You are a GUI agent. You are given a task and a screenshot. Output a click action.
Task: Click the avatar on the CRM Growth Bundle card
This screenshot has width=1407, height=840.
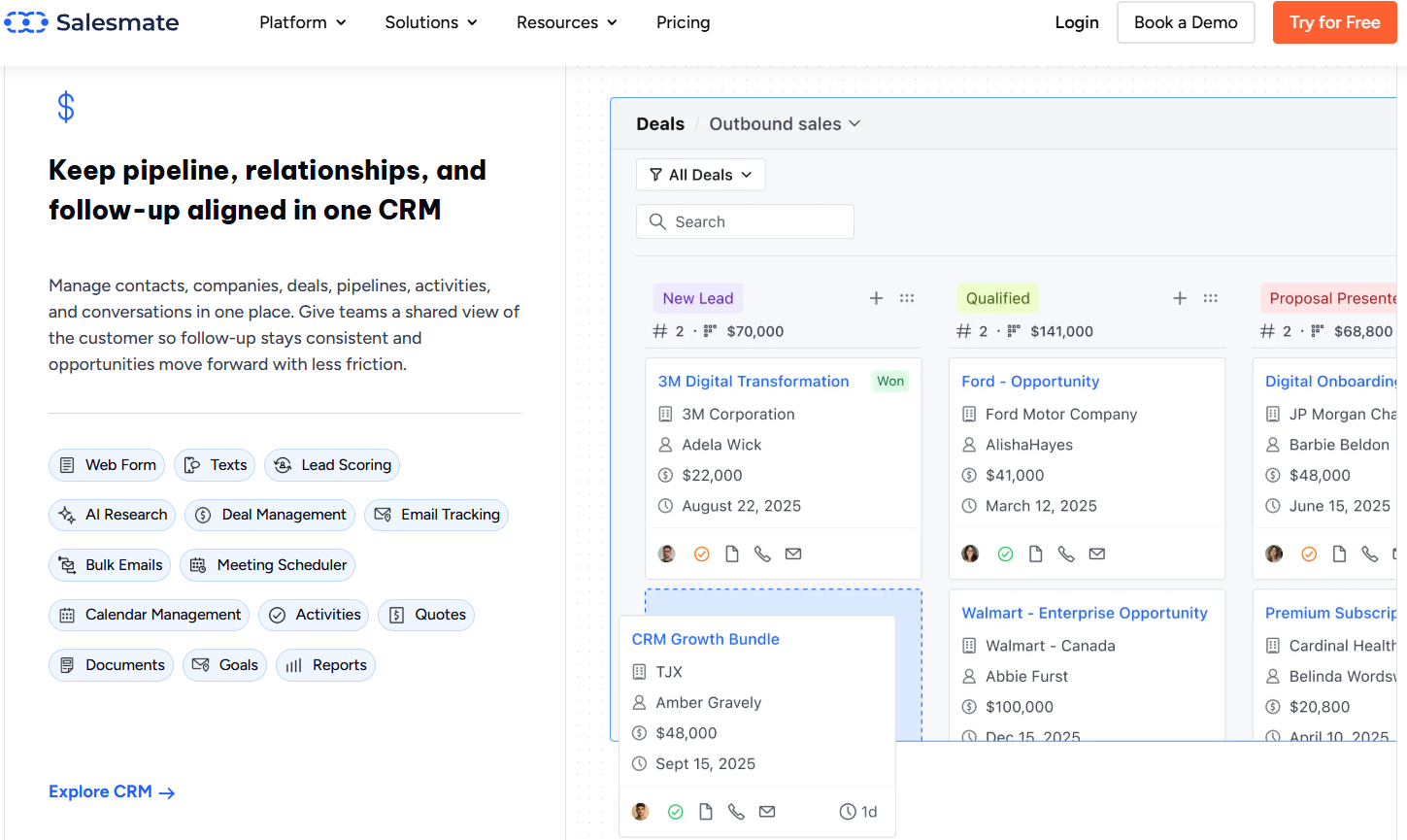(x=640, y=812)
